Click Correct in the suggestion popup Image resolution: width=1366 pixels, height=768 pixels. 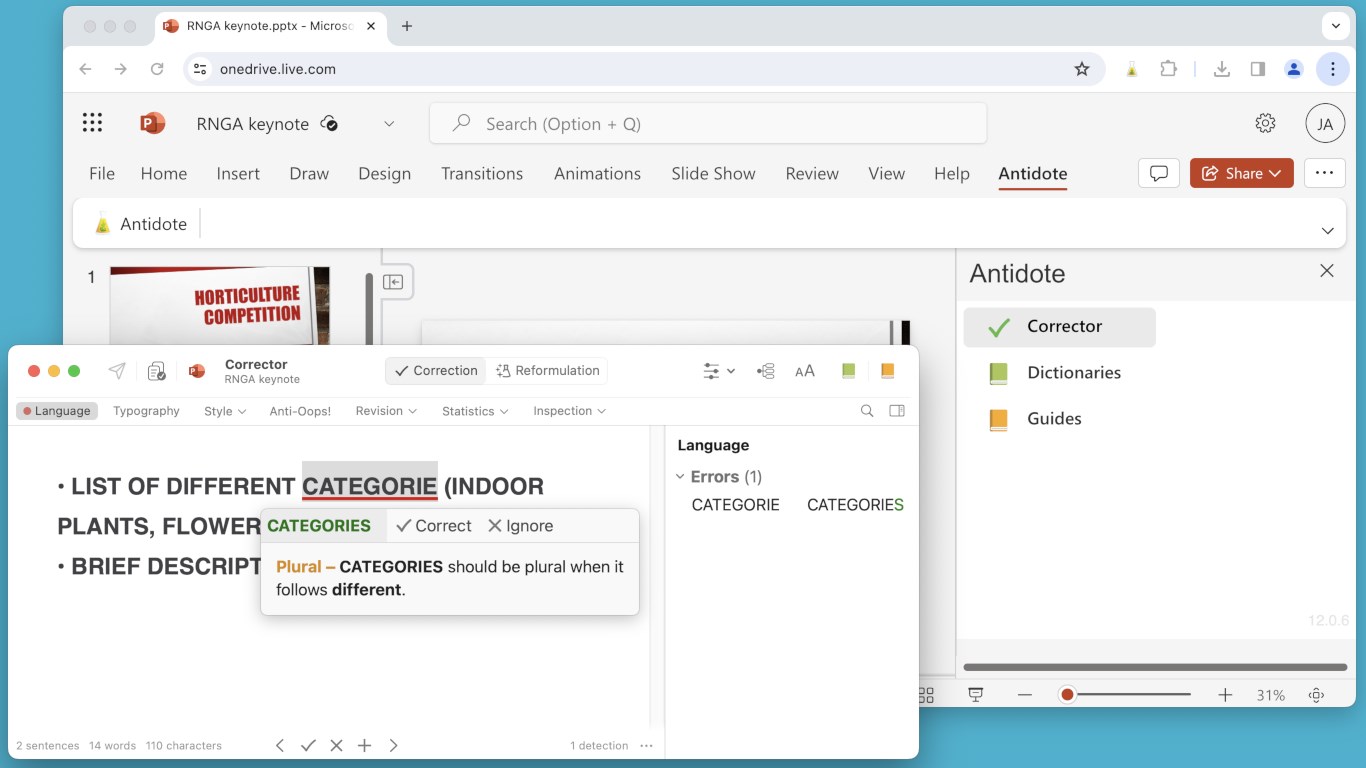tap(434, 526)
